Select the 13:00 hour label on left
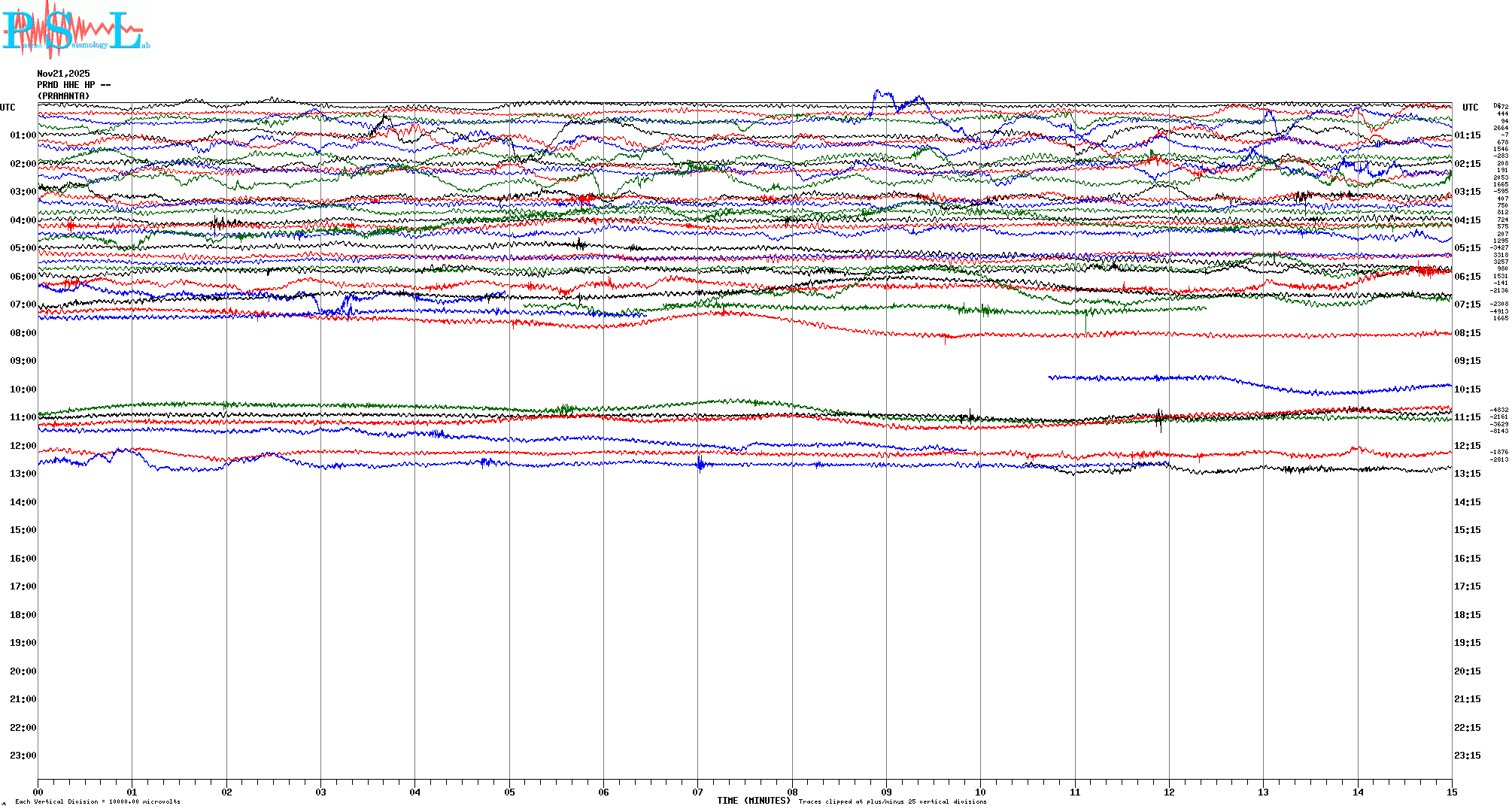The height and width of the screenshot is (812, 1512). click(x=23, y=474)
